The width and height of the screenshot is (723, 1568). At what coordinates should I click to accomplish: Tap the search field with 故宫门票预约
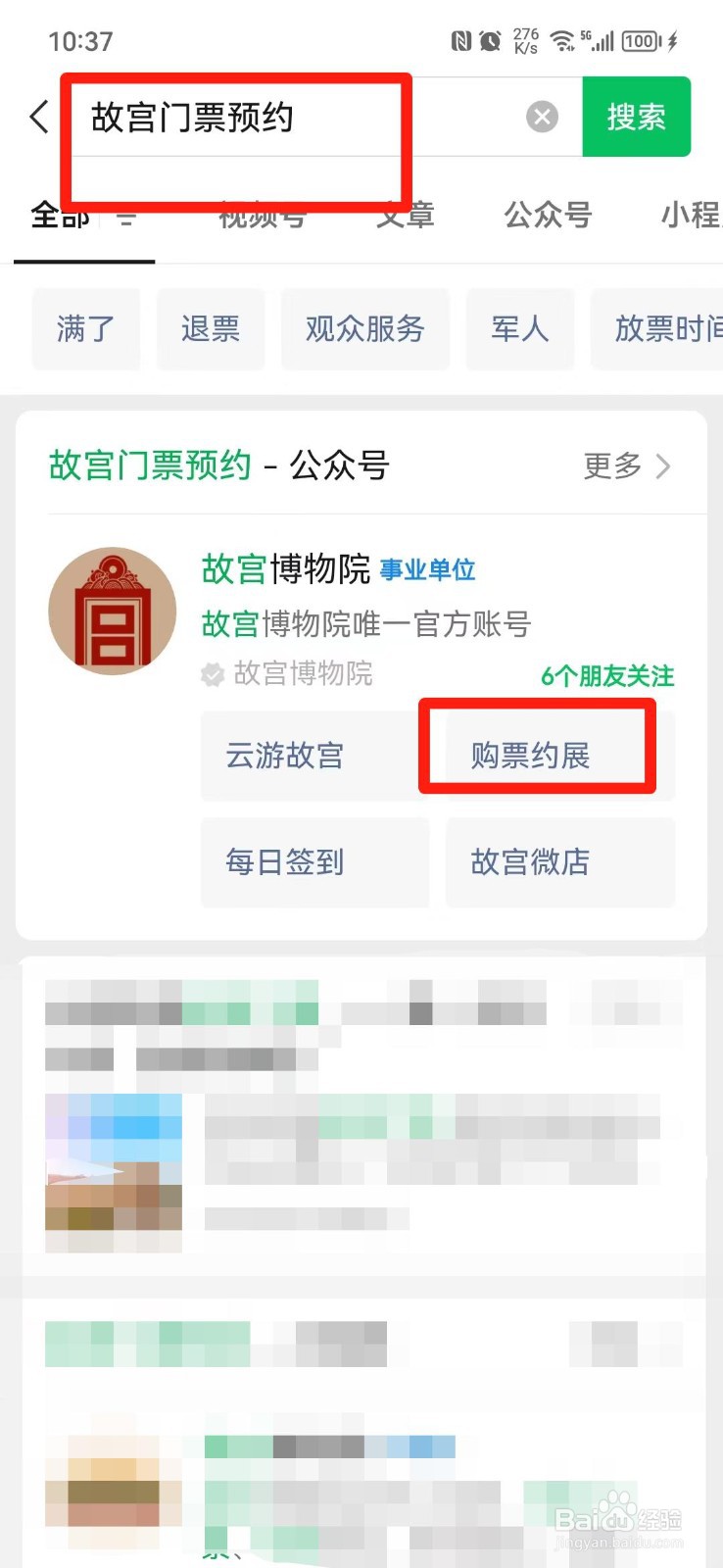point(300,118)
